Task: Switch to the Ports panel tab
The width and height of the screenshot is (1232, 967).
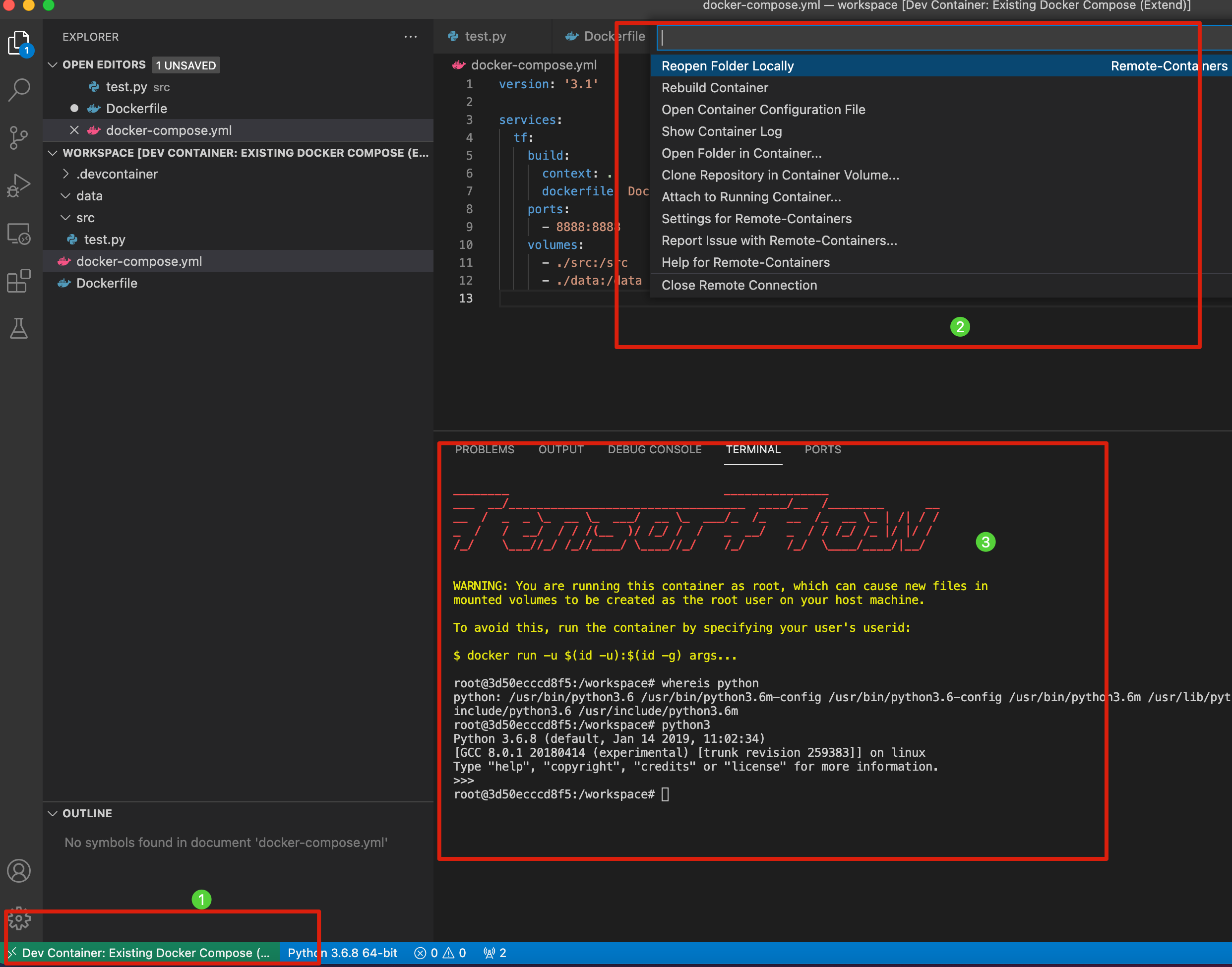Action: [823, 449]
